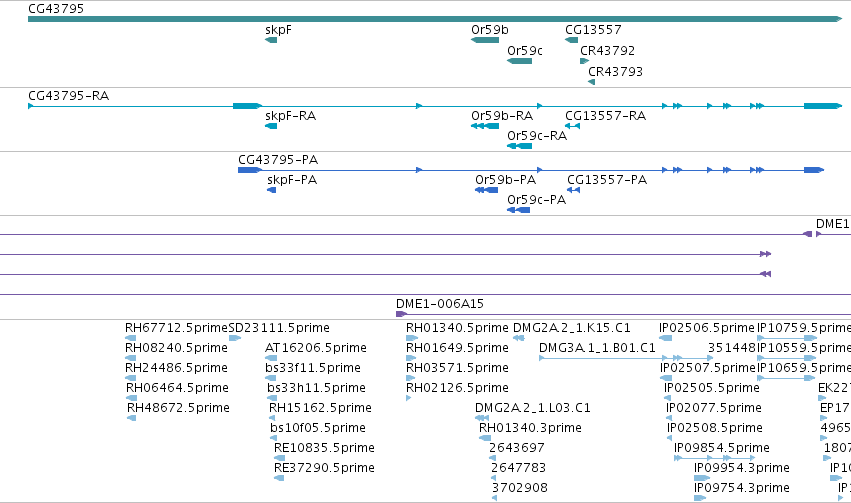Select the RH15162.5prime EST label

(x=320, y=408)
